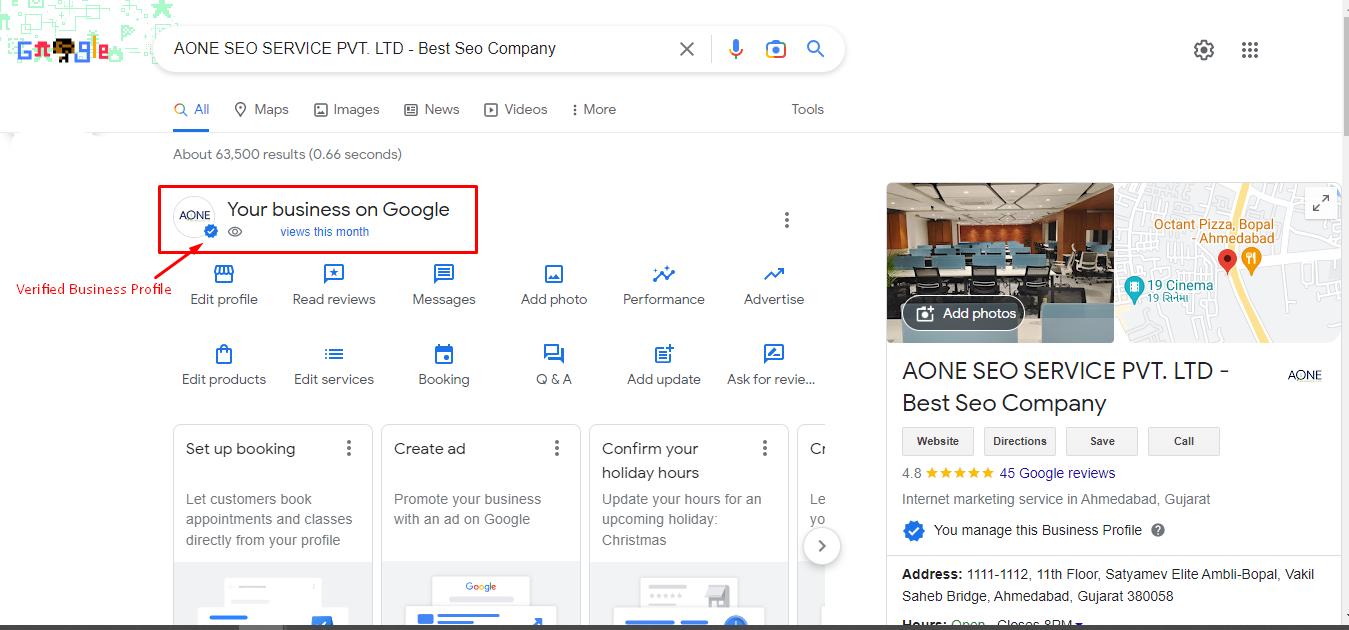Switch to the Videos tab
Screen dimensions: 1349x630
(x=515, y=110)
